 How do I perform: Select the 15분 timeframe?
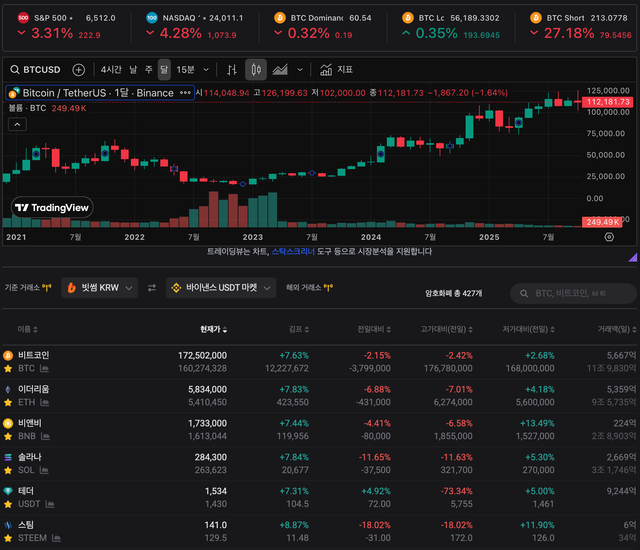(185, 70)
